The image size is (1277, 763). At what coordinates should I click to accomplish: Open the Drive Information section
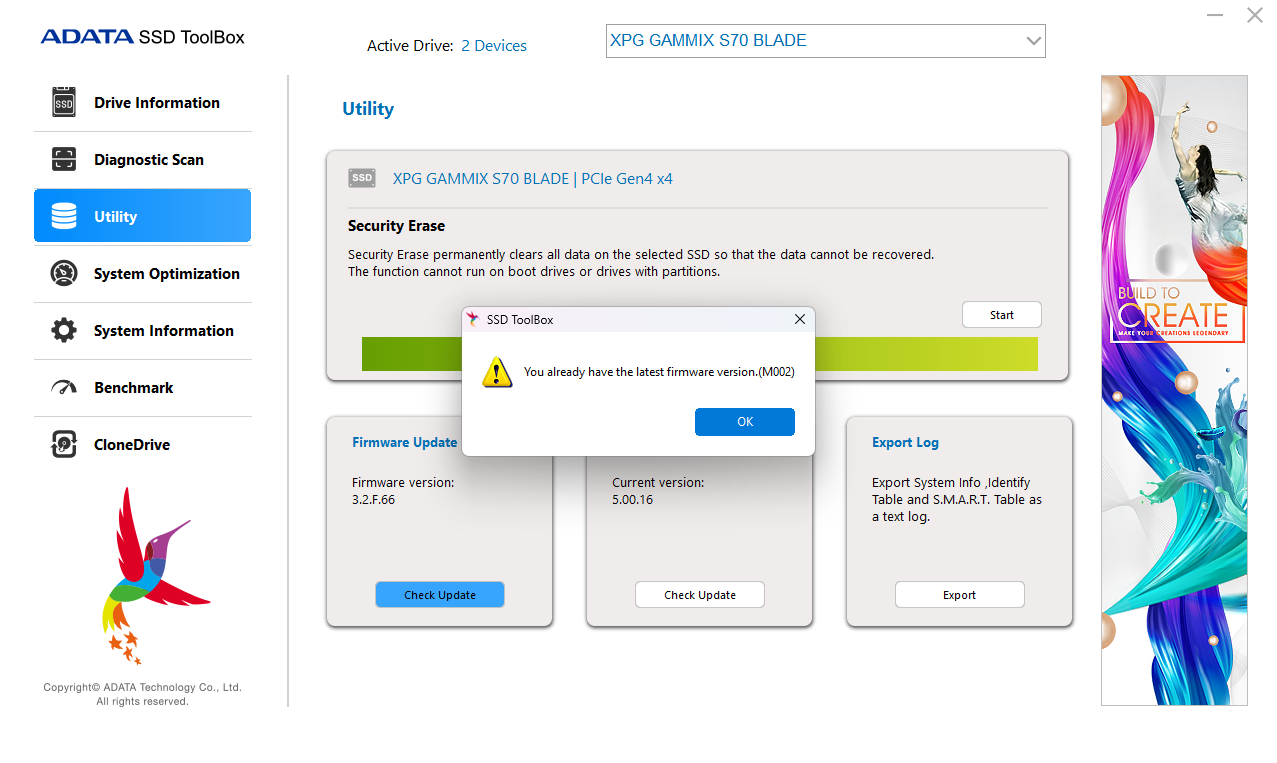(142, 102)
